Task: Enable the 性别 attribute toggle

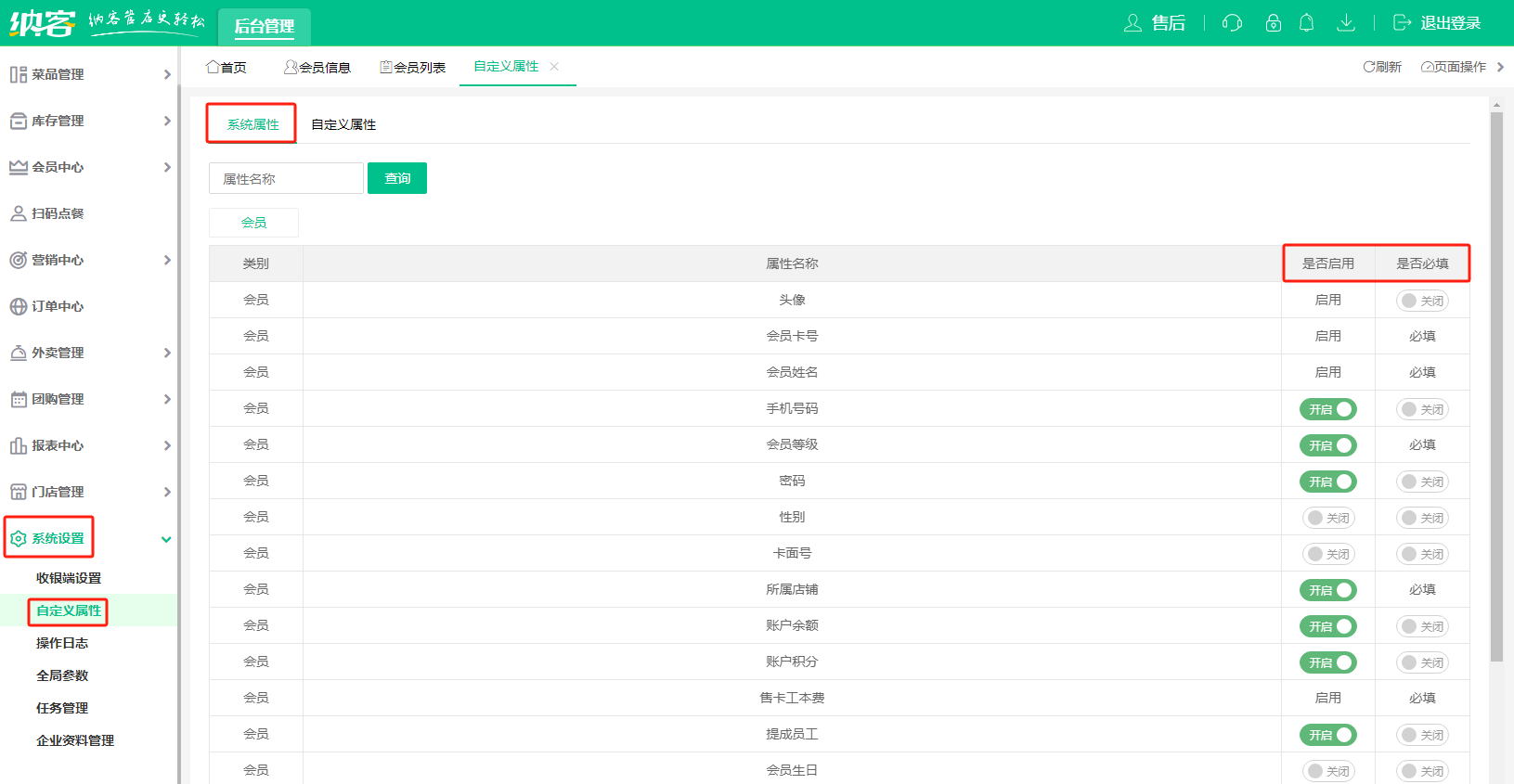Action: 1327,518
